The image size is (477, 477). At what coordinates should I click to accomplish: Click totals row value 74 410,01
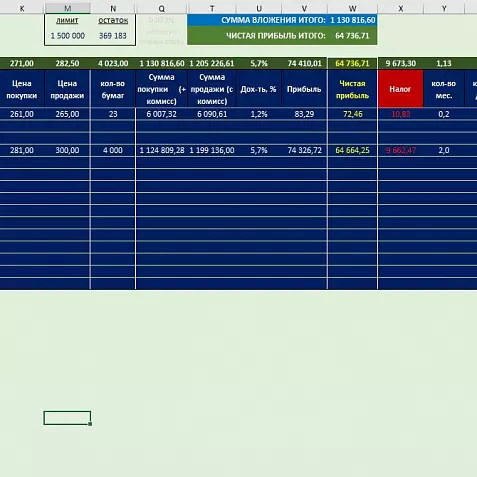pos(304,63)
